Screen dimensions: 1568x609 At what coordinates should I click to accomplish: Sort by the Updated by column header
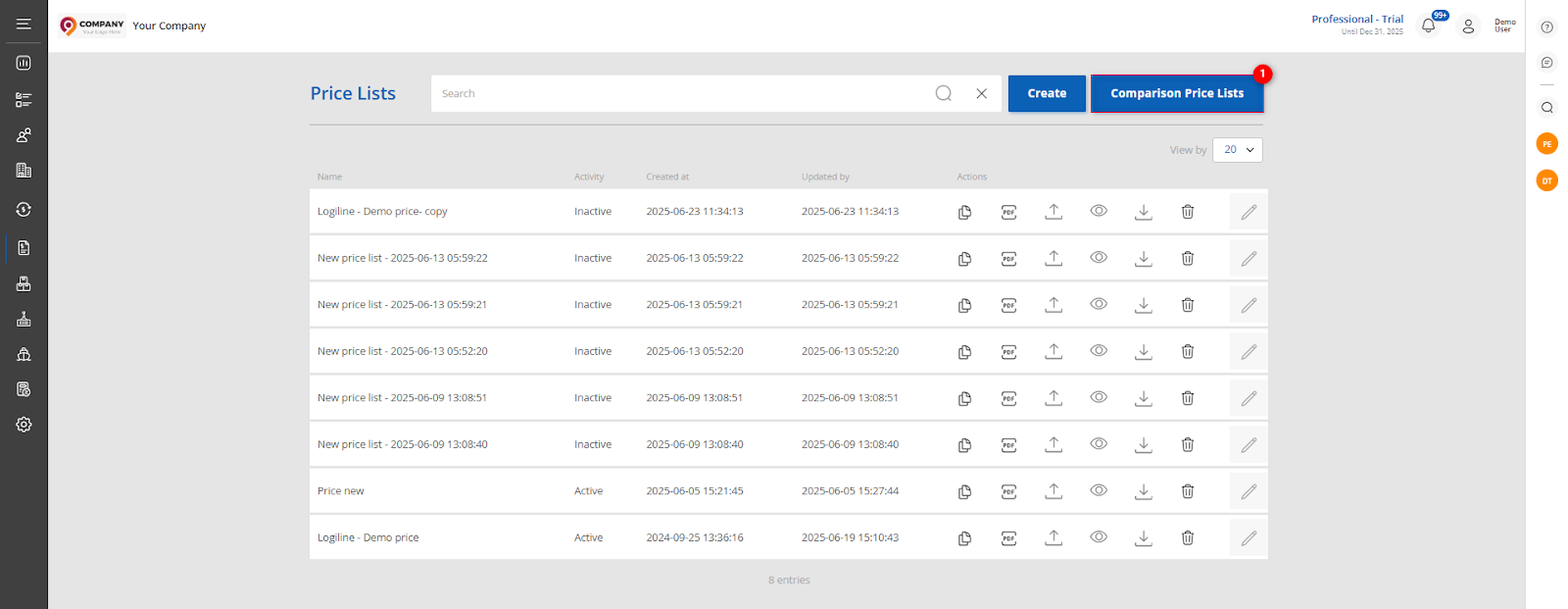825,177
